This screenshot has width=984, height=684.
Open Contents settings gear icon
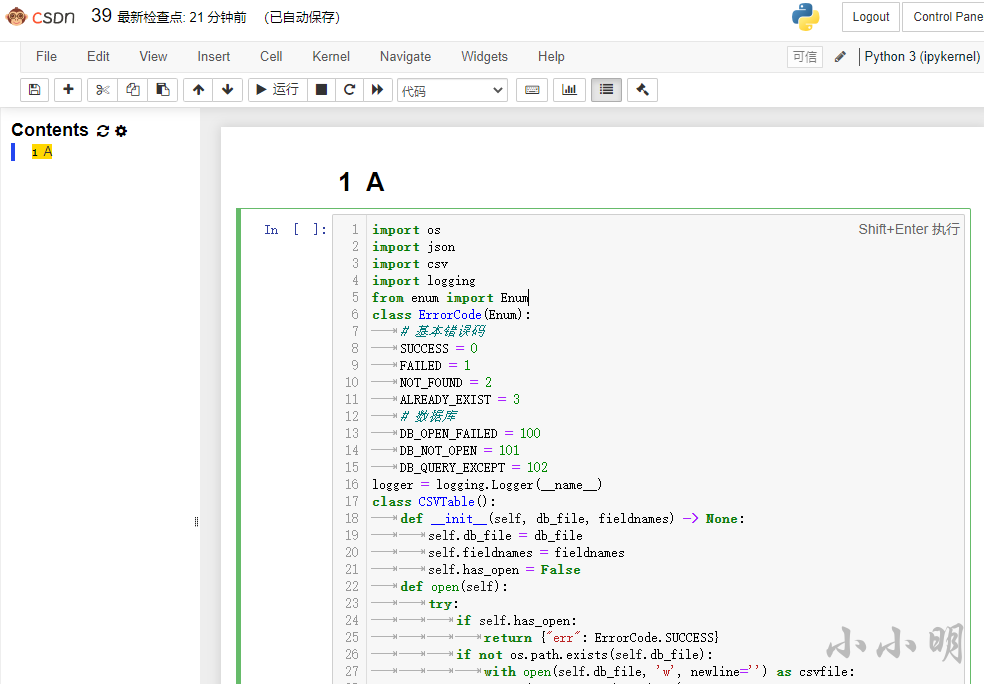pos(121,131)
